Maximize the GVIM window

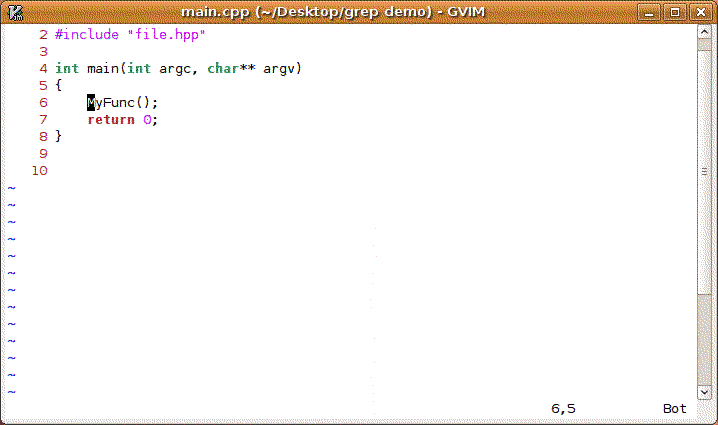click(675, 12)
